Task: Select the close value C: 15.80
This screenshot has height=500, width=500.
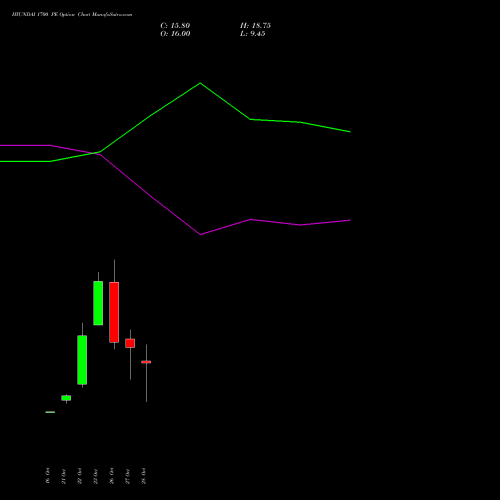Action: coord(175,26)
